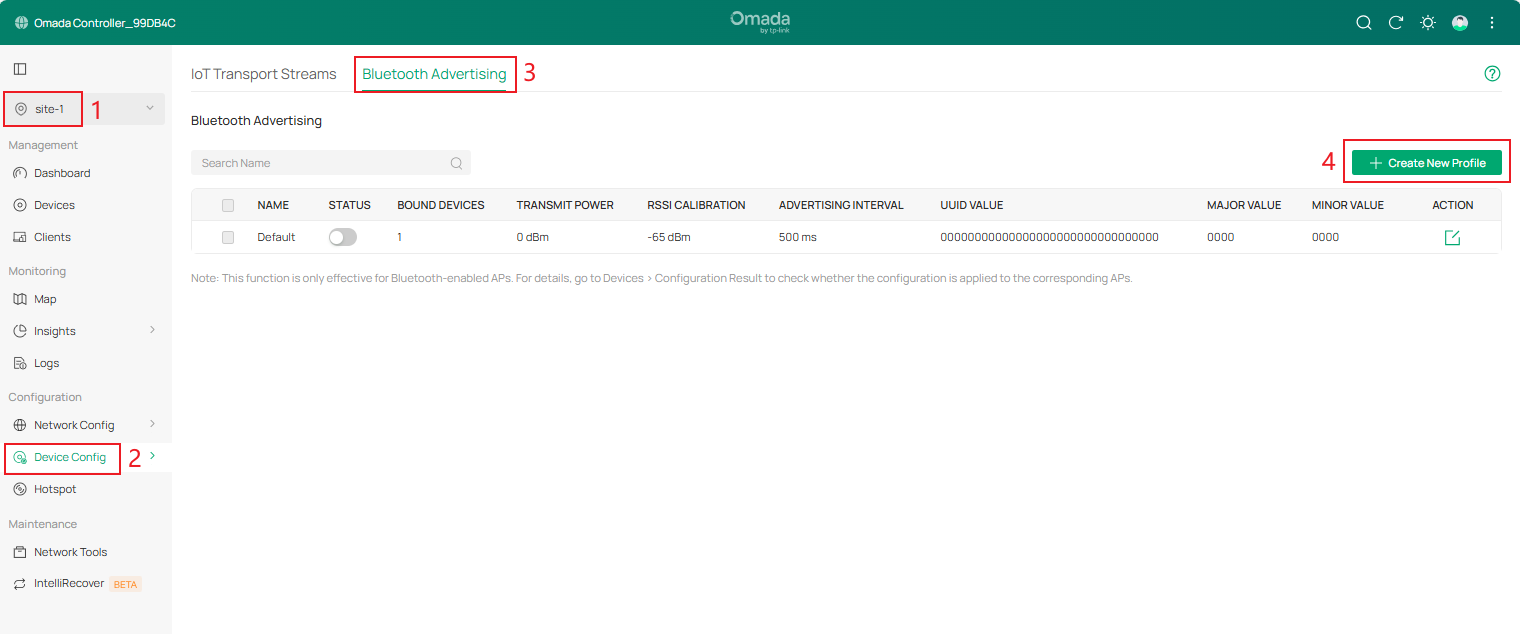Enable the Default profile status toggle
This screenshot has width=1520, height=634.
click(x=342, y=237)
